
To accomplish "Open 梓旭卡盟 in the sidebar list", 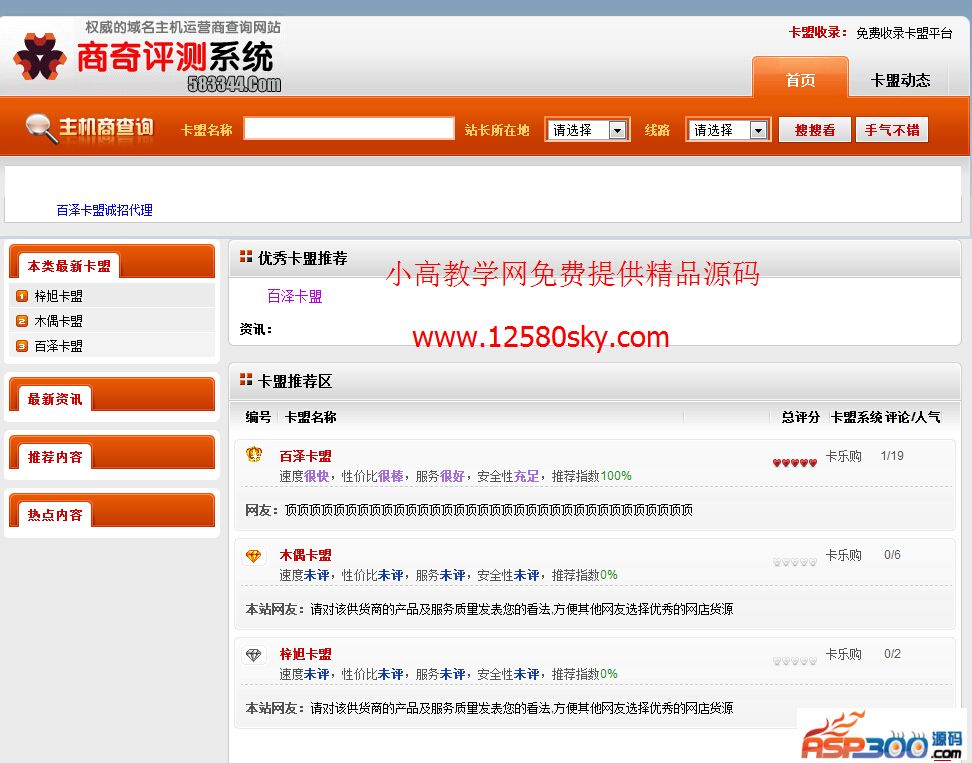I will coord(58,296).
